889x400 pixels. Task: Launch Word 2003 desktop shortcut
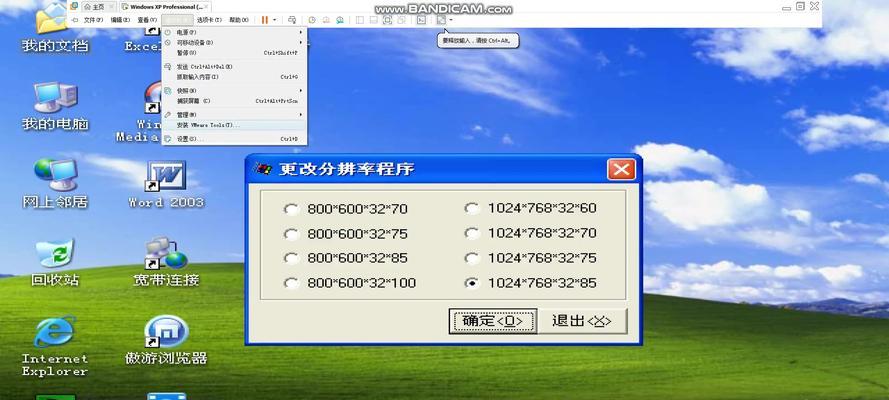pyautogui.click(x=166, y=184)
